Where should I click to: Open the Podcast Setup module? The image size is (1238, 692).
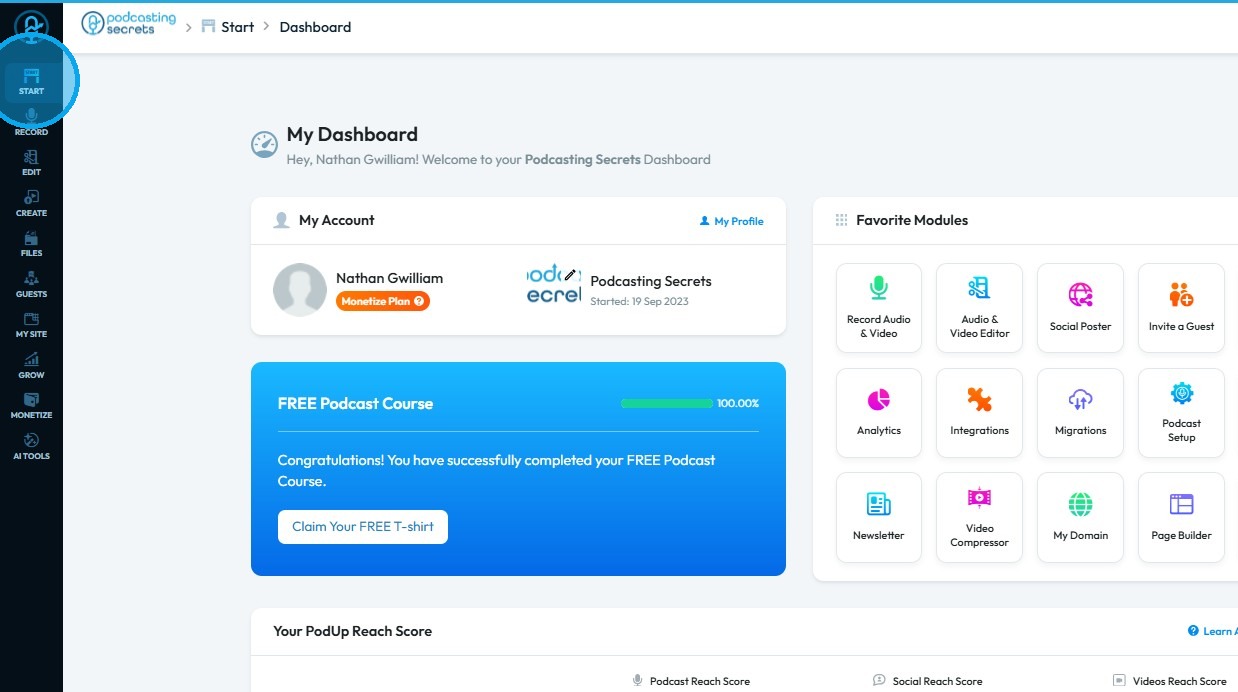1181,413
